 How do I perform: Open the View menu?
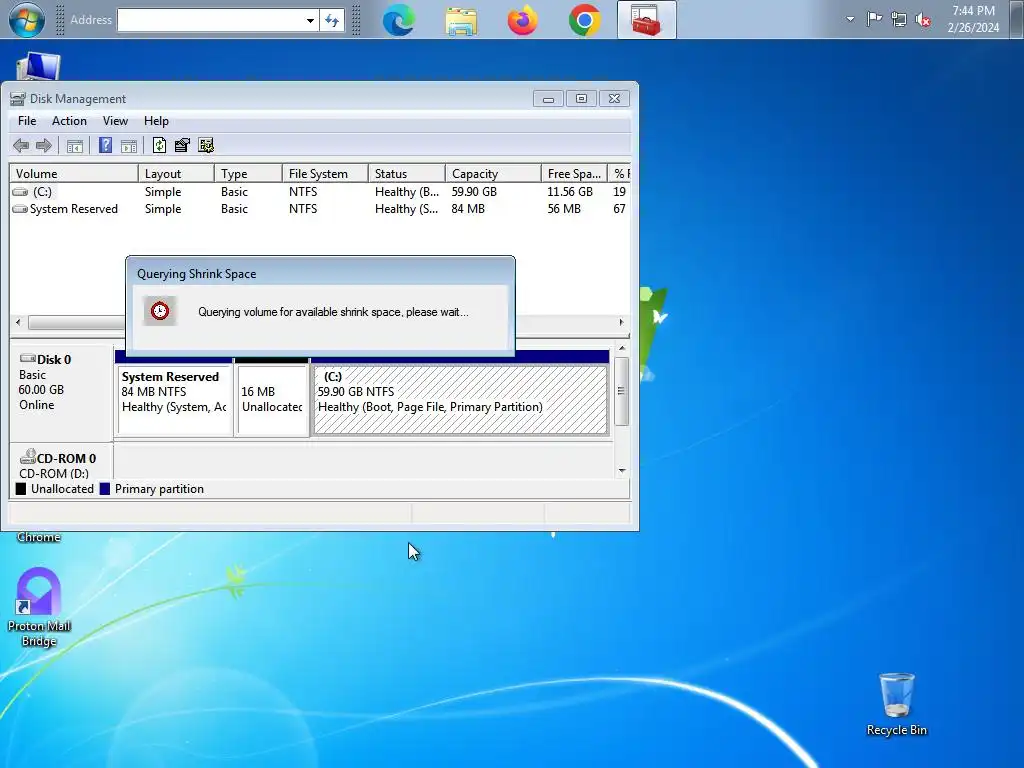(x=115, y=121)
